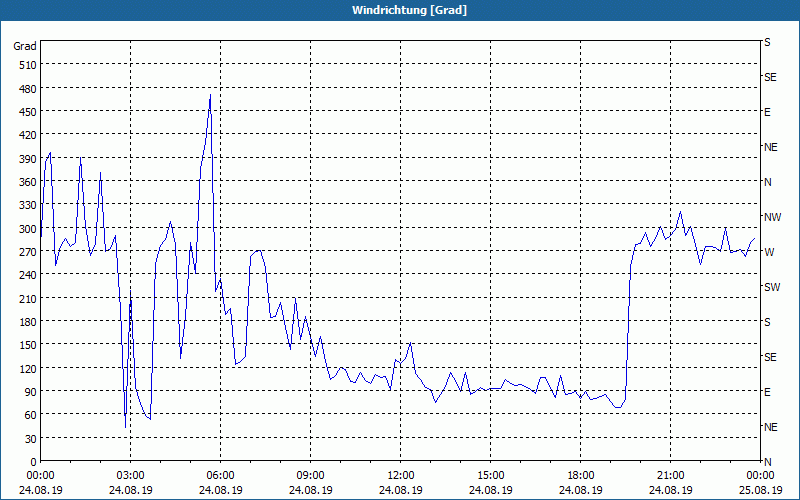800x500 pixels.
Task: Select the 240 degree axis label
Action: click(28, 275)
